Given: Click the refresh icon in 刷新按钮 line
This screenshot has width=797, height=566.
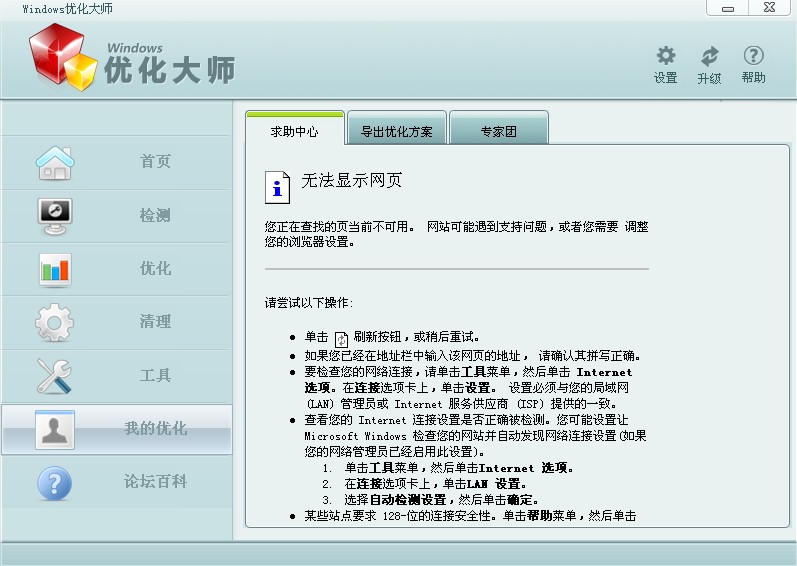Looking at the screenshot, I should click(341, 338).
